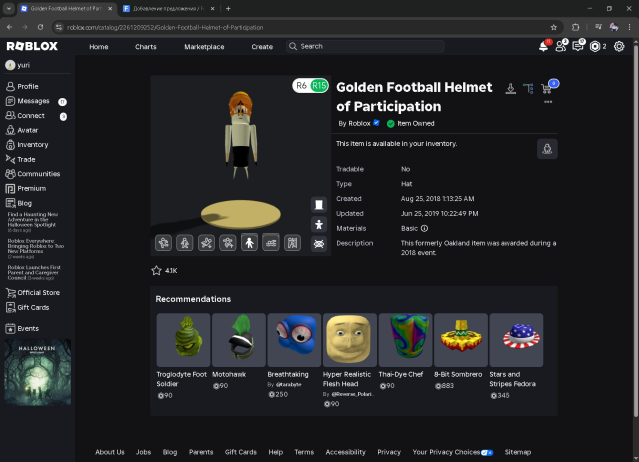
Task: Toggle Your Privacy Choices switch
Action: [x=487, y=452]
